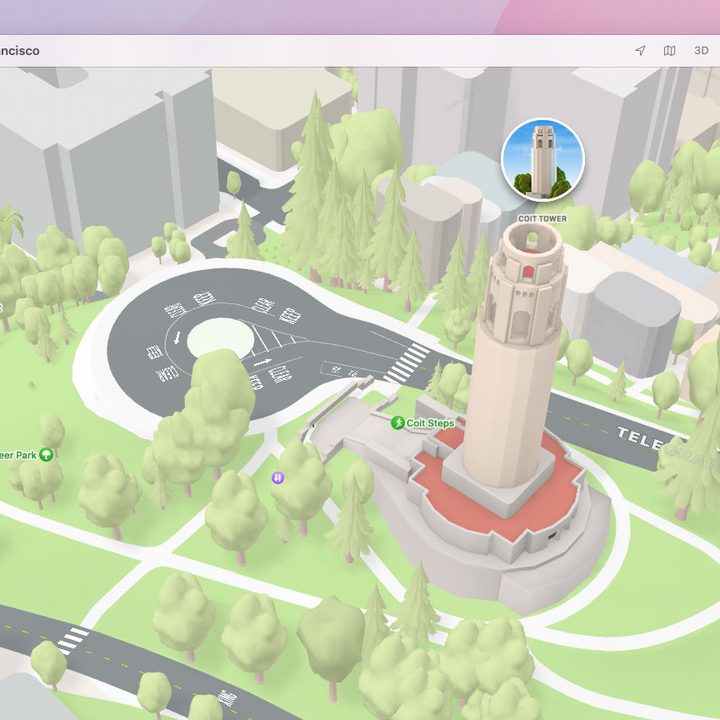Click the green Coit Steps hiker icon

tap(398, 423)
